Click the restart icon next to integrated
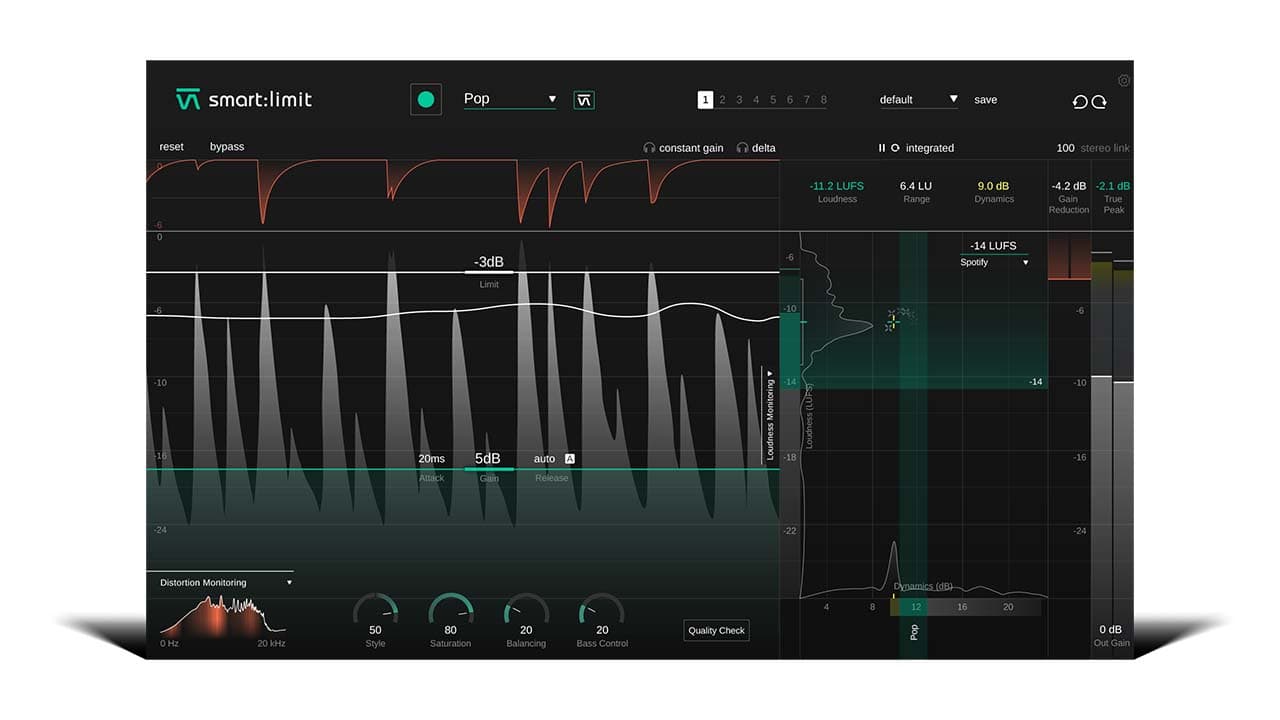 pos(896,147)
